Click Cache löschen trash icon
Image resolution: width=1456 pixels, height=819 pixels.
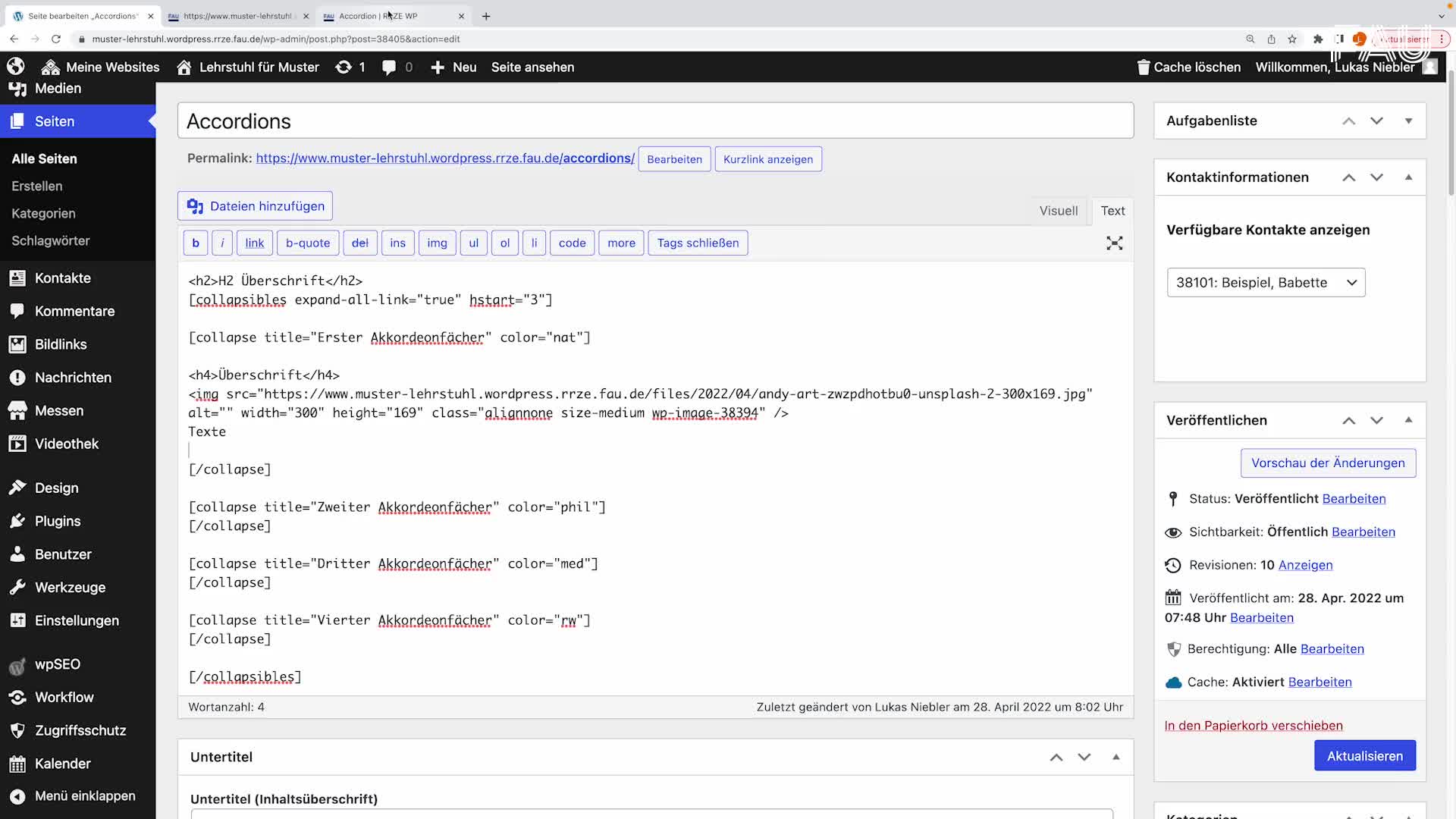pos(1144,67)
